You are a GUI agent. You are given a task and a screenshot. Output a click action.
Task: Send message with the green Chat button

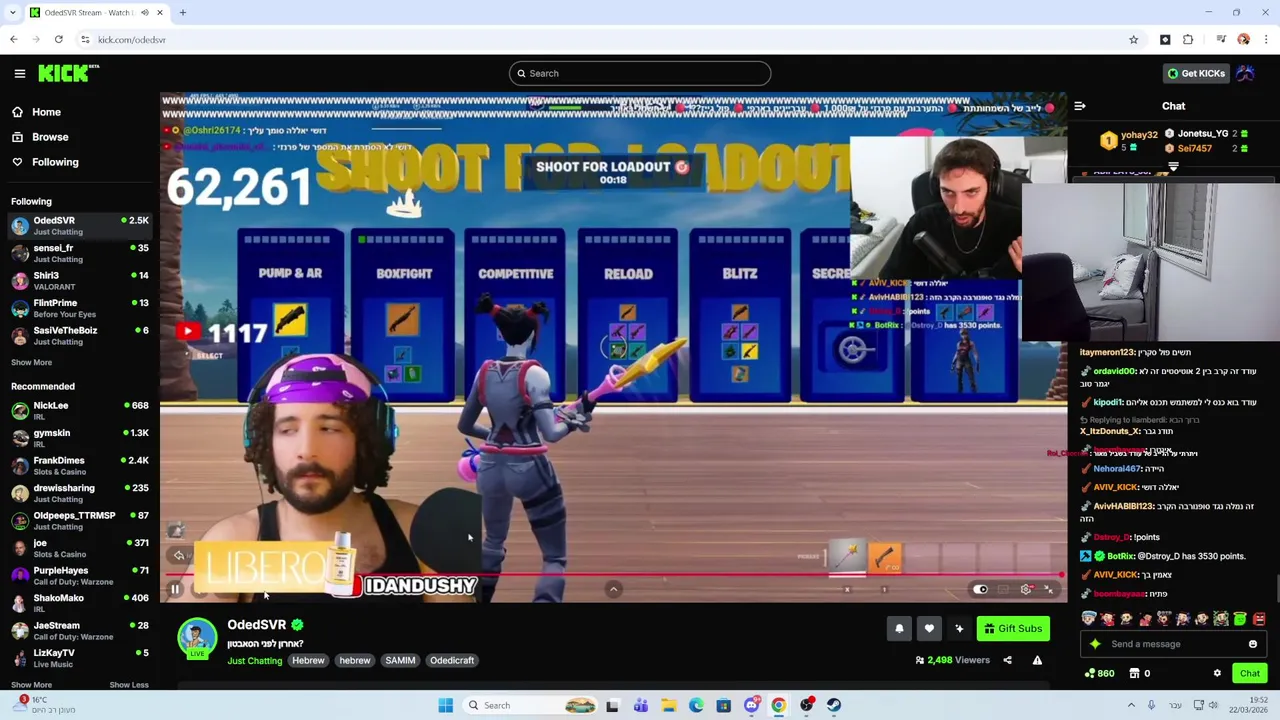[x=1249, y=673]
